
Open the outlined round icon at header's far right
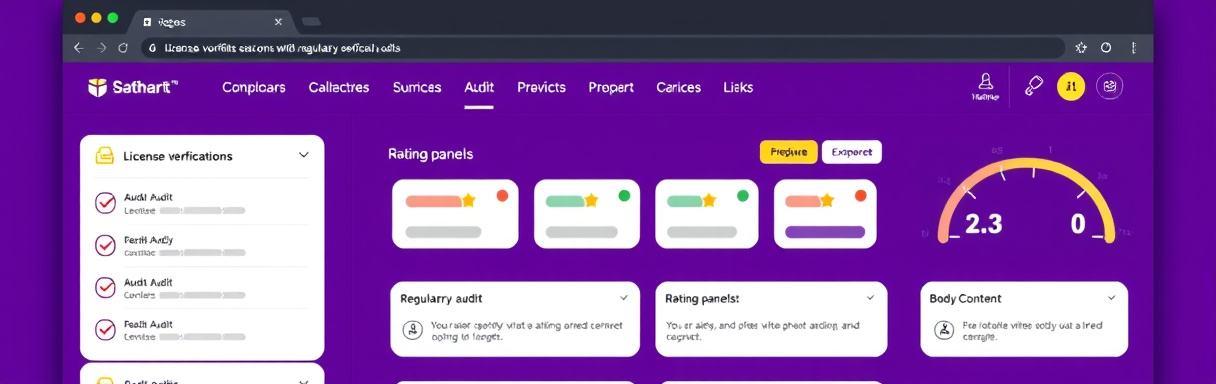[1110, 87]
